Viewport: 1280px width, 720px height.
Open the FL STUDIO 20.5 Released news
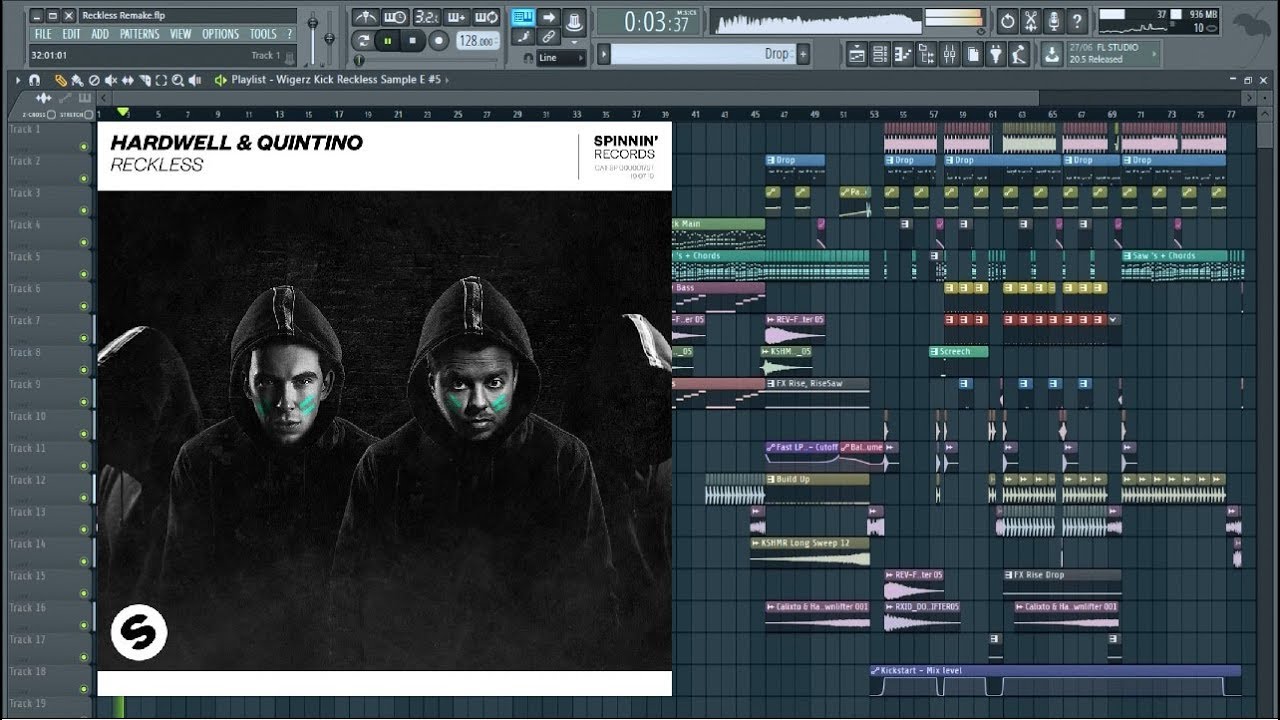click(x=1113, y=54)
